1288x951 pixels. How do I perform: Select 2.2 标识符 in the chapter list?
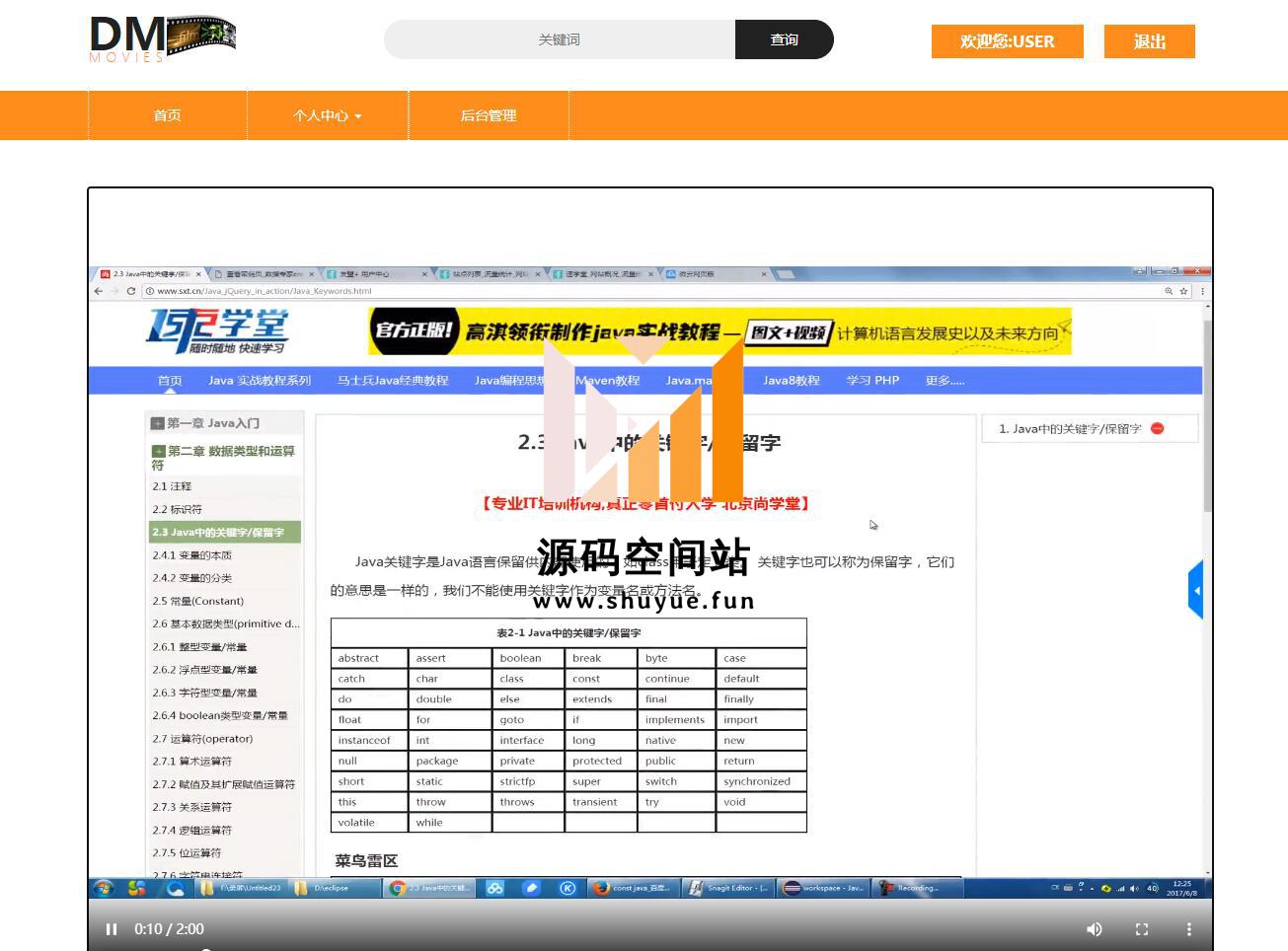(x=177, y=509)
